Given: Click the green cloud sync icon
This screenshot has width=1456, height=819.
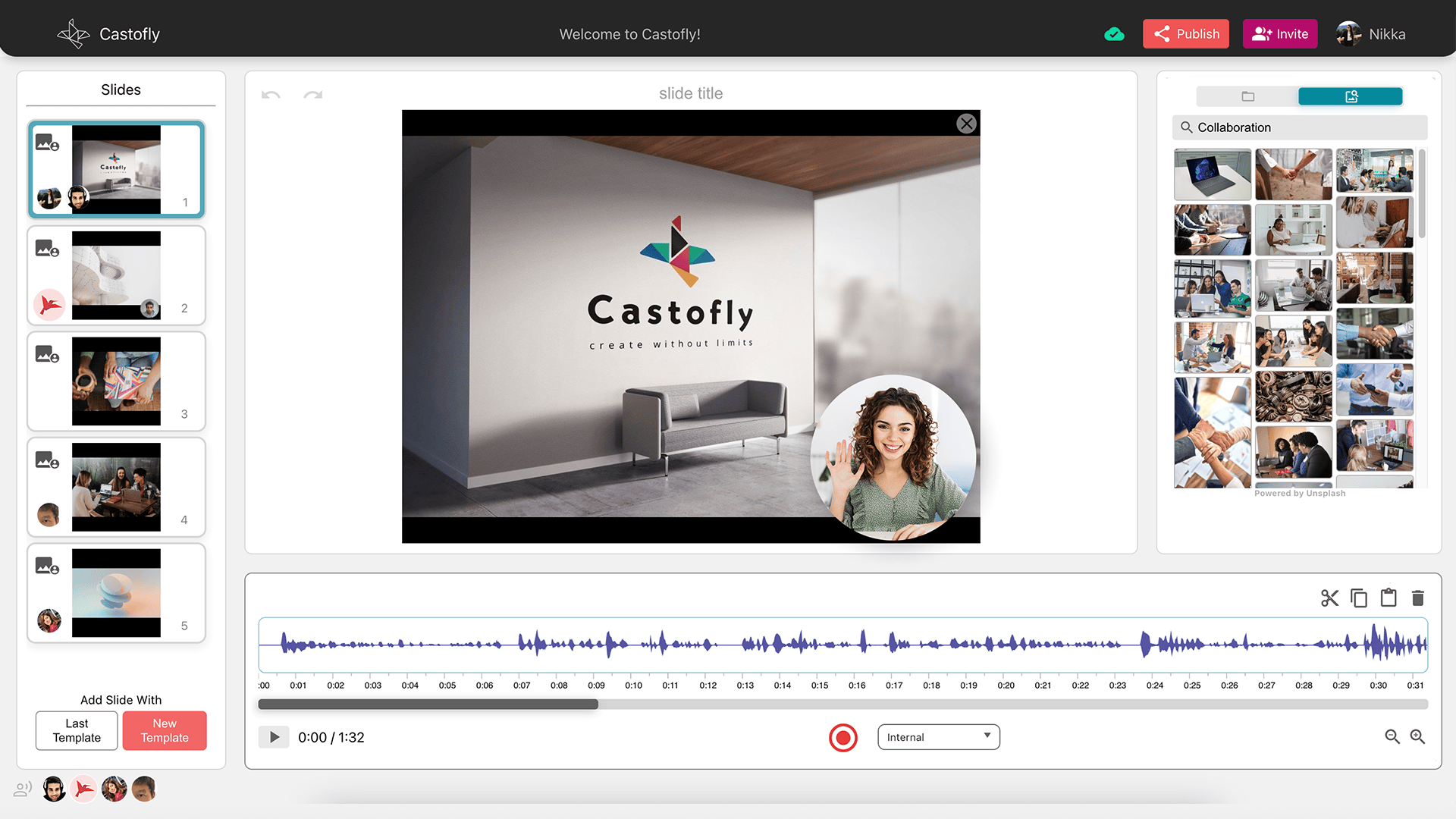Looking at the screenshot, I should pos(1114,34).
